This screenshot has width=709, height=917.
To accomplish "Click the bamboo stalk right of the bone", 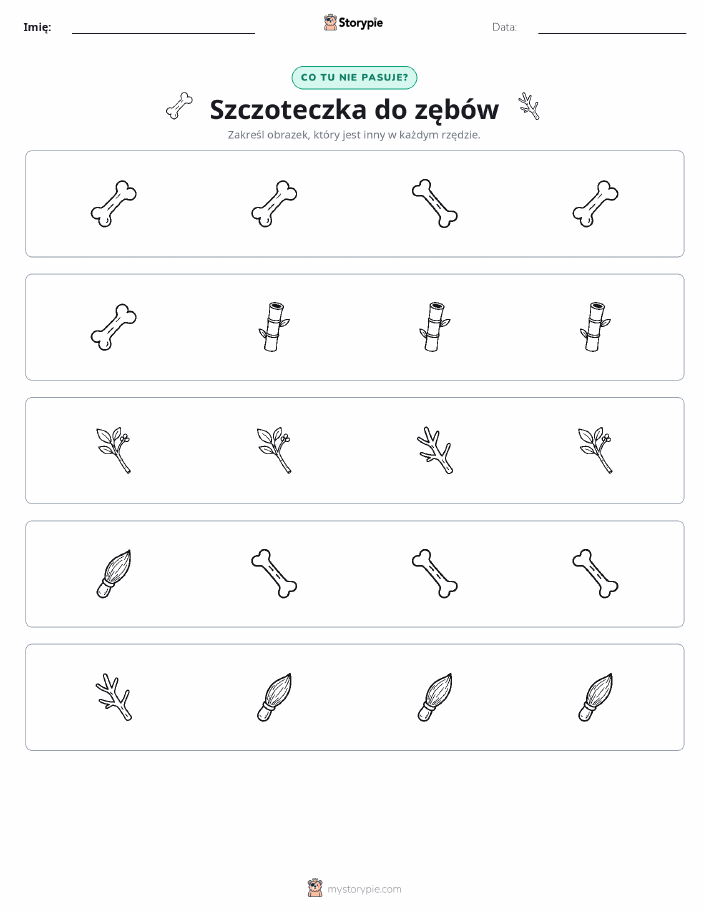I will click(x=274, y=327).
